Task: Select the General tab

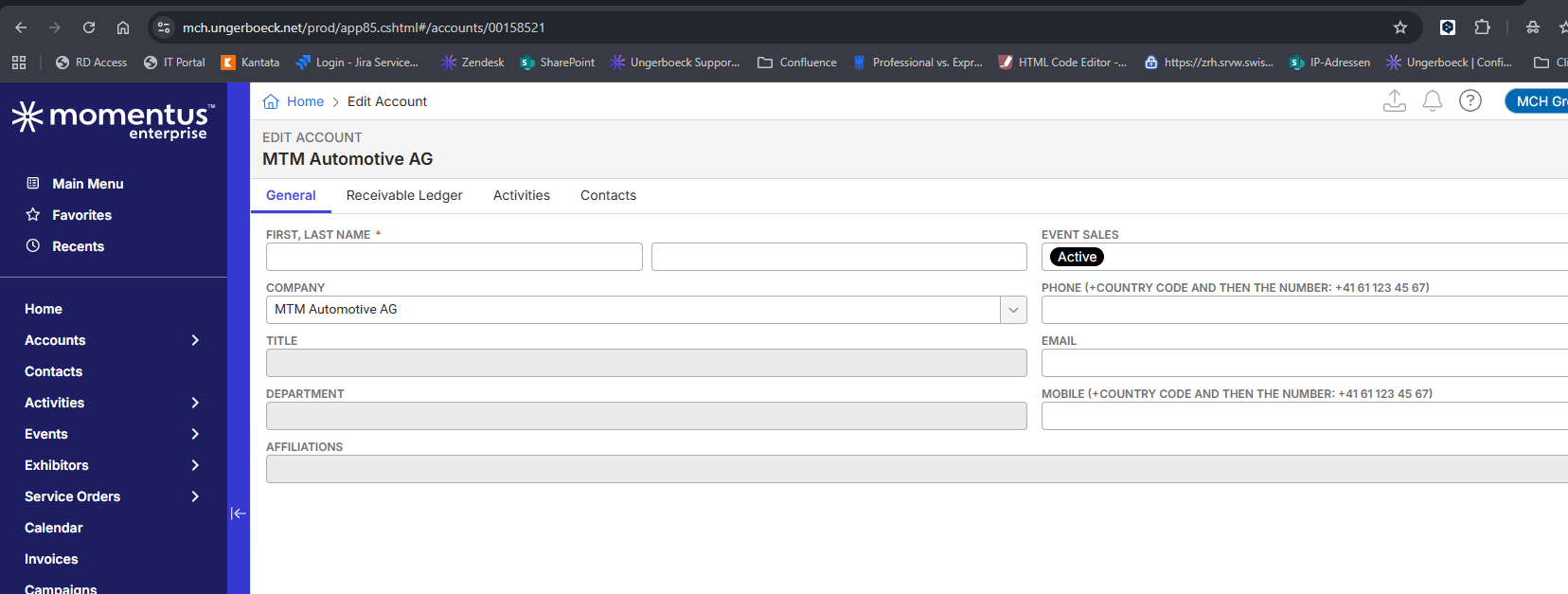Action: coord(291,195)
